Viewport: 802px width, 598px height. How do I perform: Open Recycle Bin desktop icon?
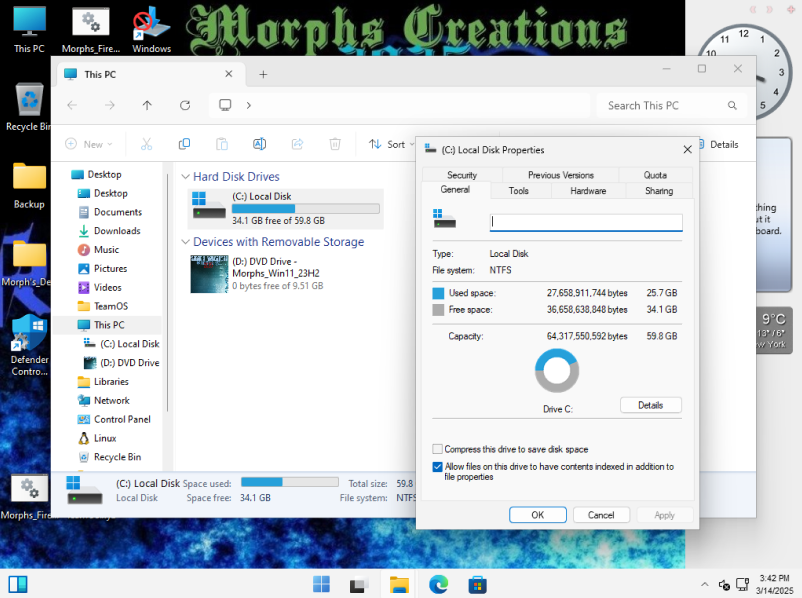(29, 107)
